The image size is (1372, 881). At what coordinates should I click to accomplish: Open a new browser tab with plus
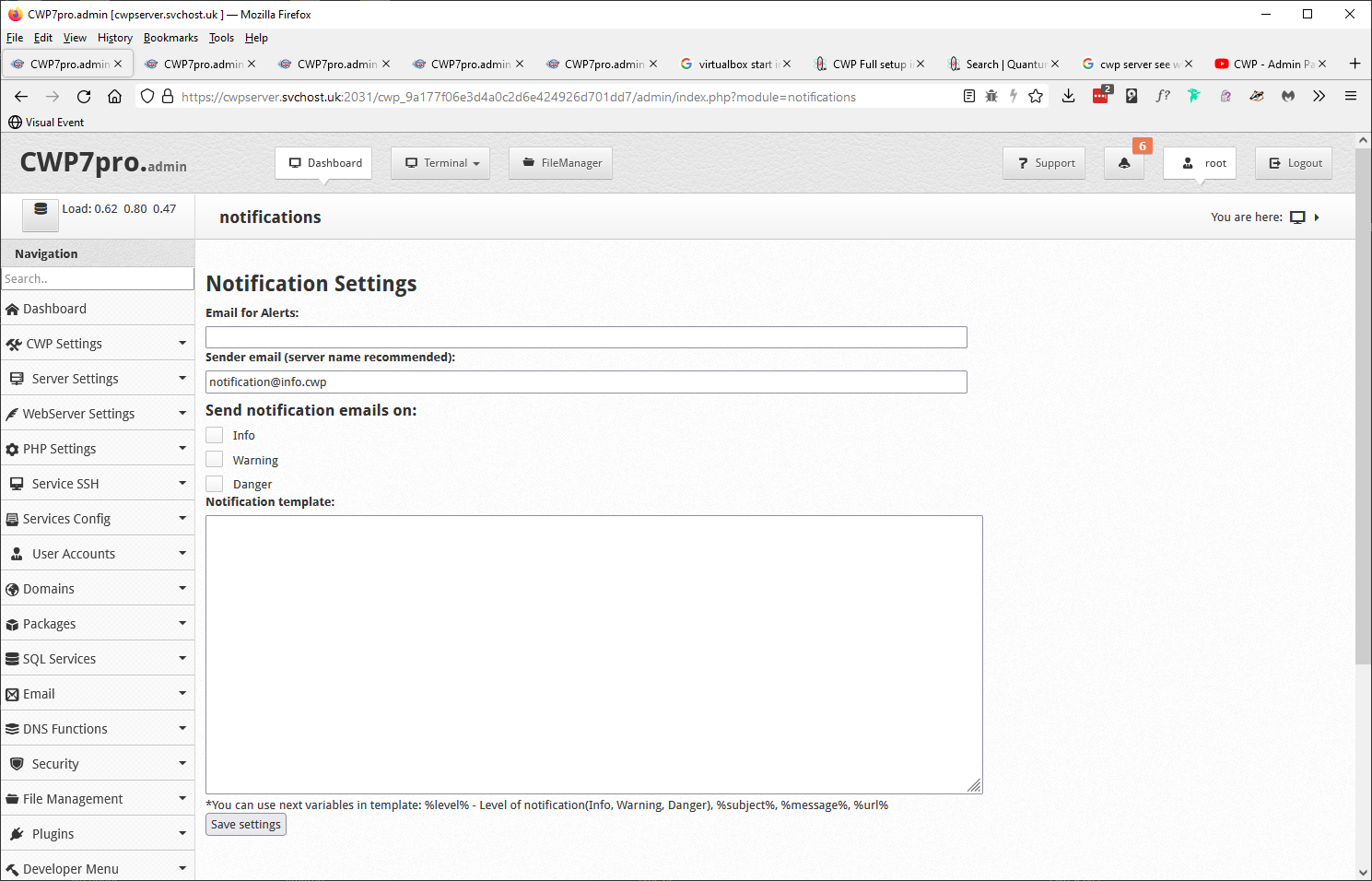[x=1354, y=64]
